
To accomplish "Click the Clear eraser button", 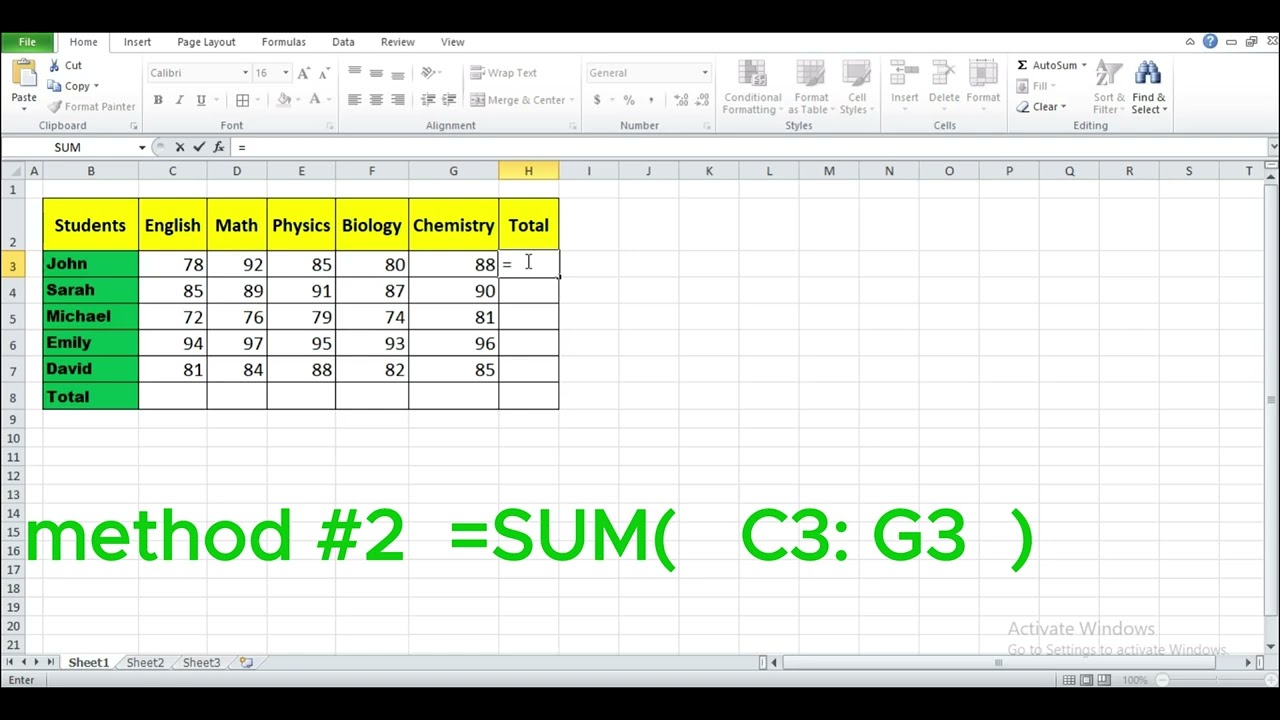I will coord(1041,107).
